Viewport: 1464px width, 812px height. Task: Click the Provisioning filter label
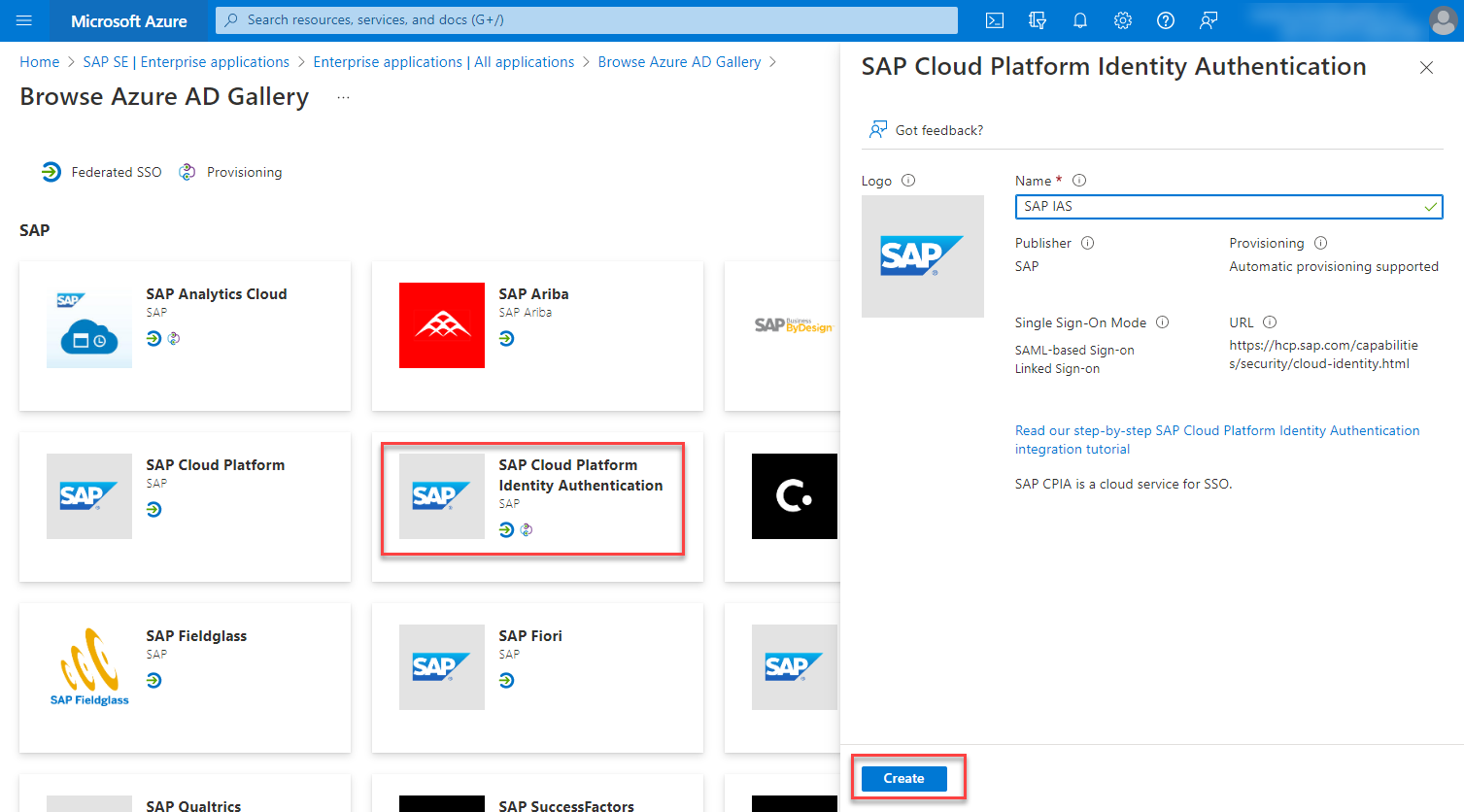(245, 172)
